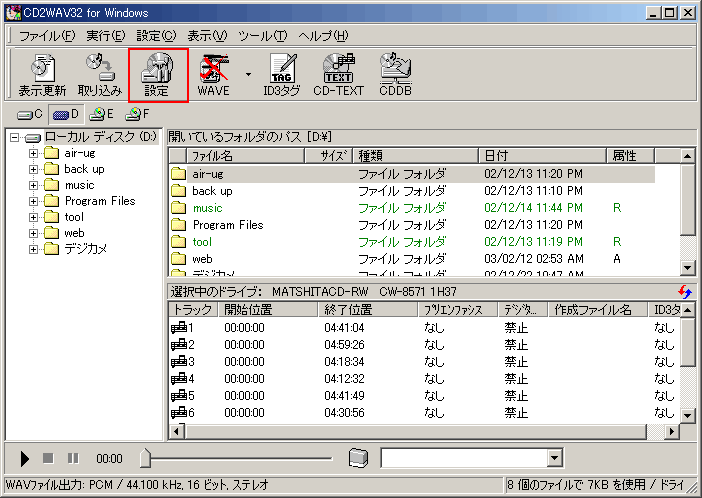The image size is (702, 498).
Task: Click the 取り込み import toolbar icon
Action: pos(99,74)
